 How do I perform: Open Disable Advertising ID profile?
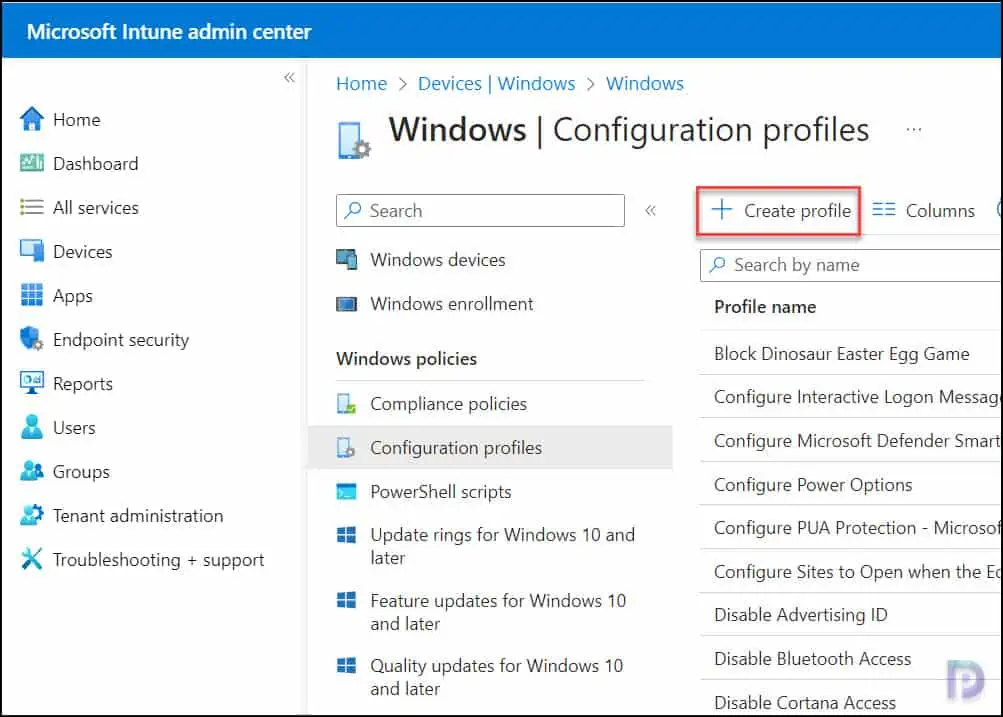tap(800, 615)
